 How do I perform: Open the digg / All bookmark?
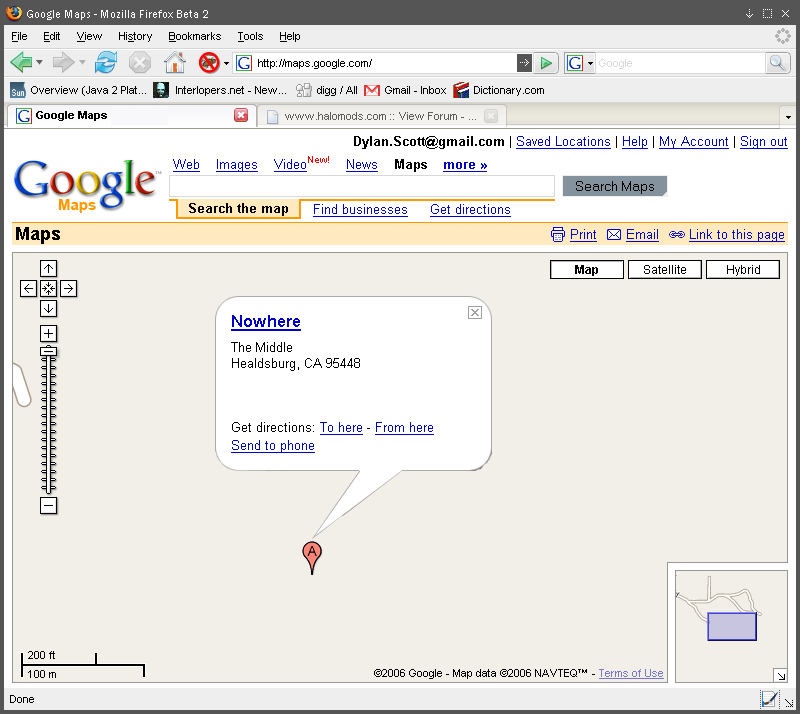(327, 90)
